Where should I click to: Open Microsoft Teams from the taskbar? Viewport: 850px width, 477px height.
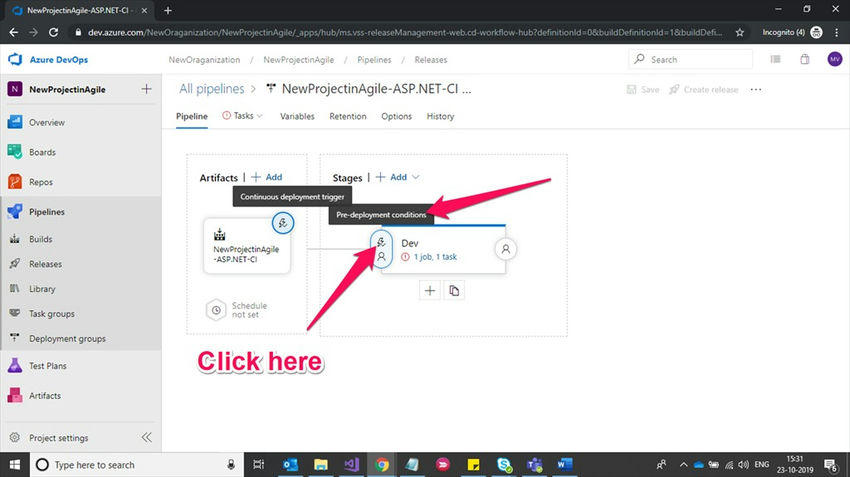(x=535, y=465)
